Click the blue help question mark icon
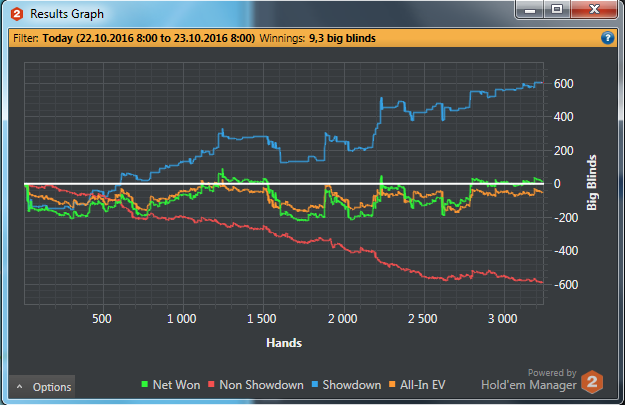 pos(607,38)
